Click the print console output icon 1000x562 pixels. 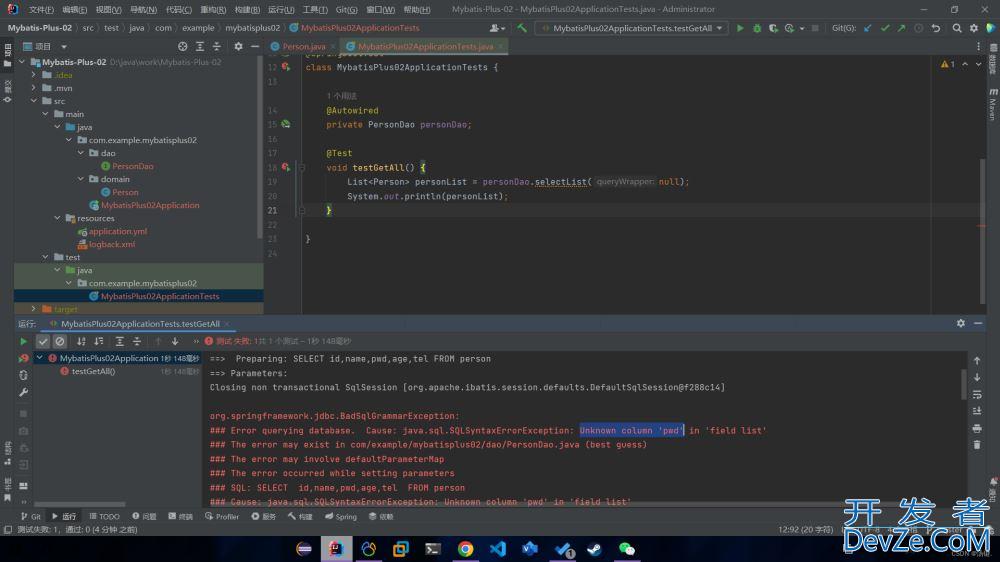(977, 428)
